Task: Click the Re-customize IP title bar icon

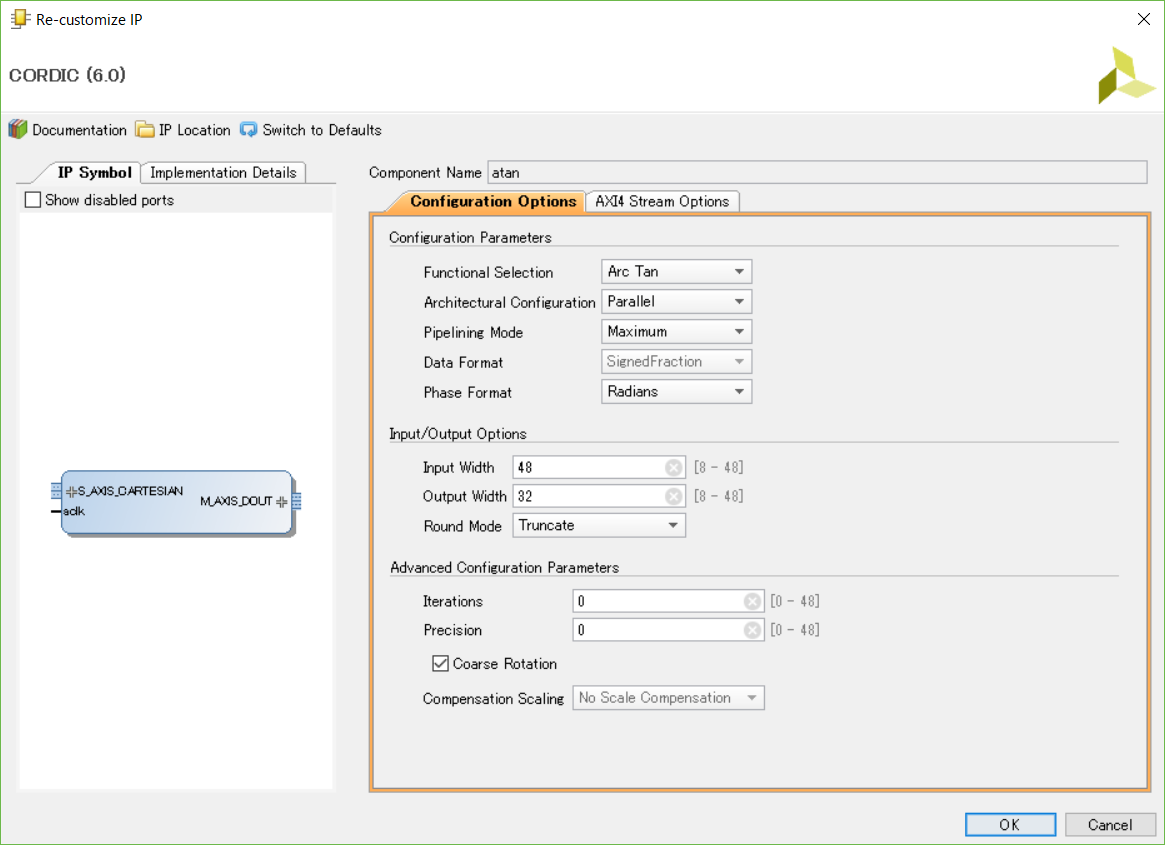Action: [x=19, y=19]
